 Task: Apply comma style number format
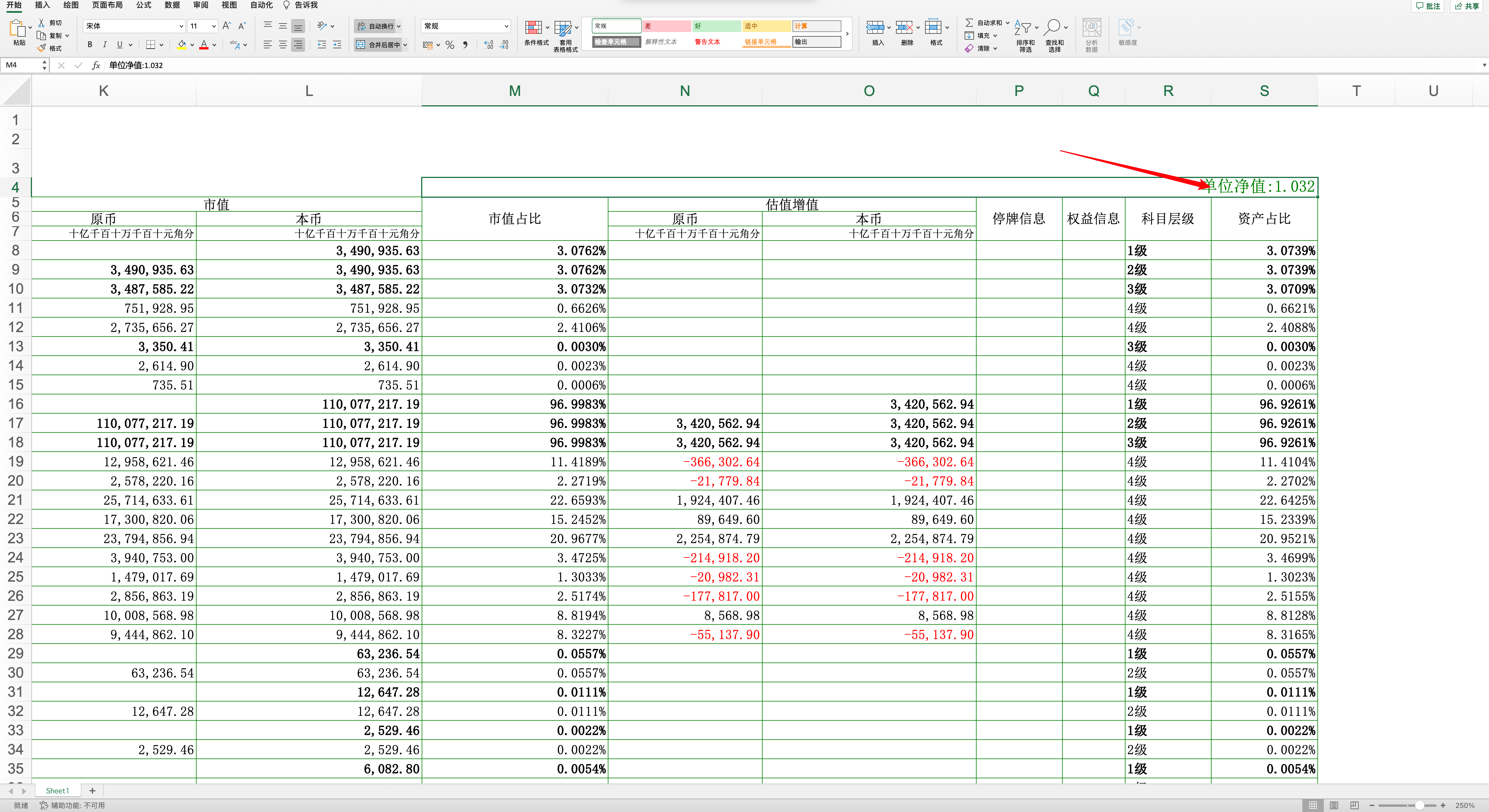[x=465, y=44]
